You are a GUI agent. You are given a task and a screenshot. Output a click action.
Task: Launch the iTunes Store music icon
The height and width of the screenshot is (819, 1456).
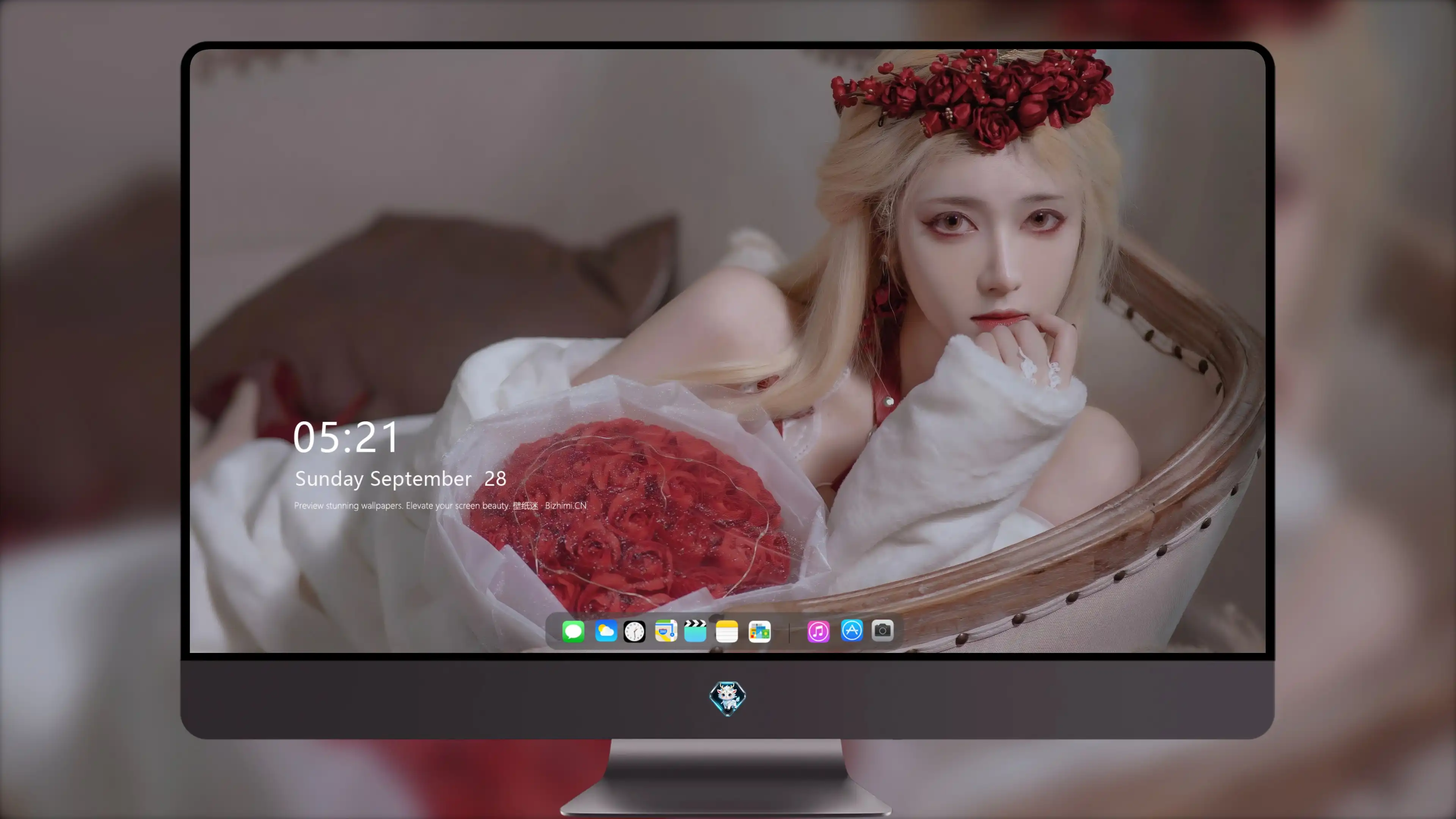pyautogui.click(x=819, y=631)
